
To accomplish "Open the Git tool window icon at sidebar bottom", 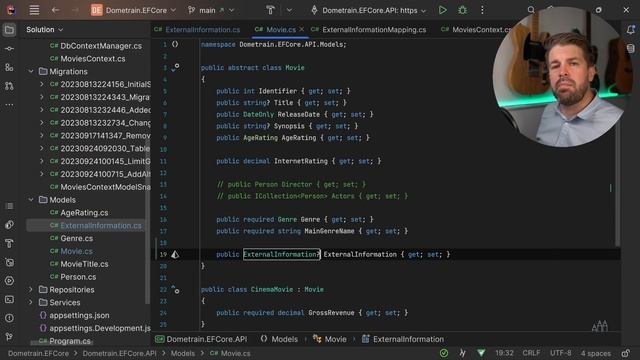I will point(9,337).
